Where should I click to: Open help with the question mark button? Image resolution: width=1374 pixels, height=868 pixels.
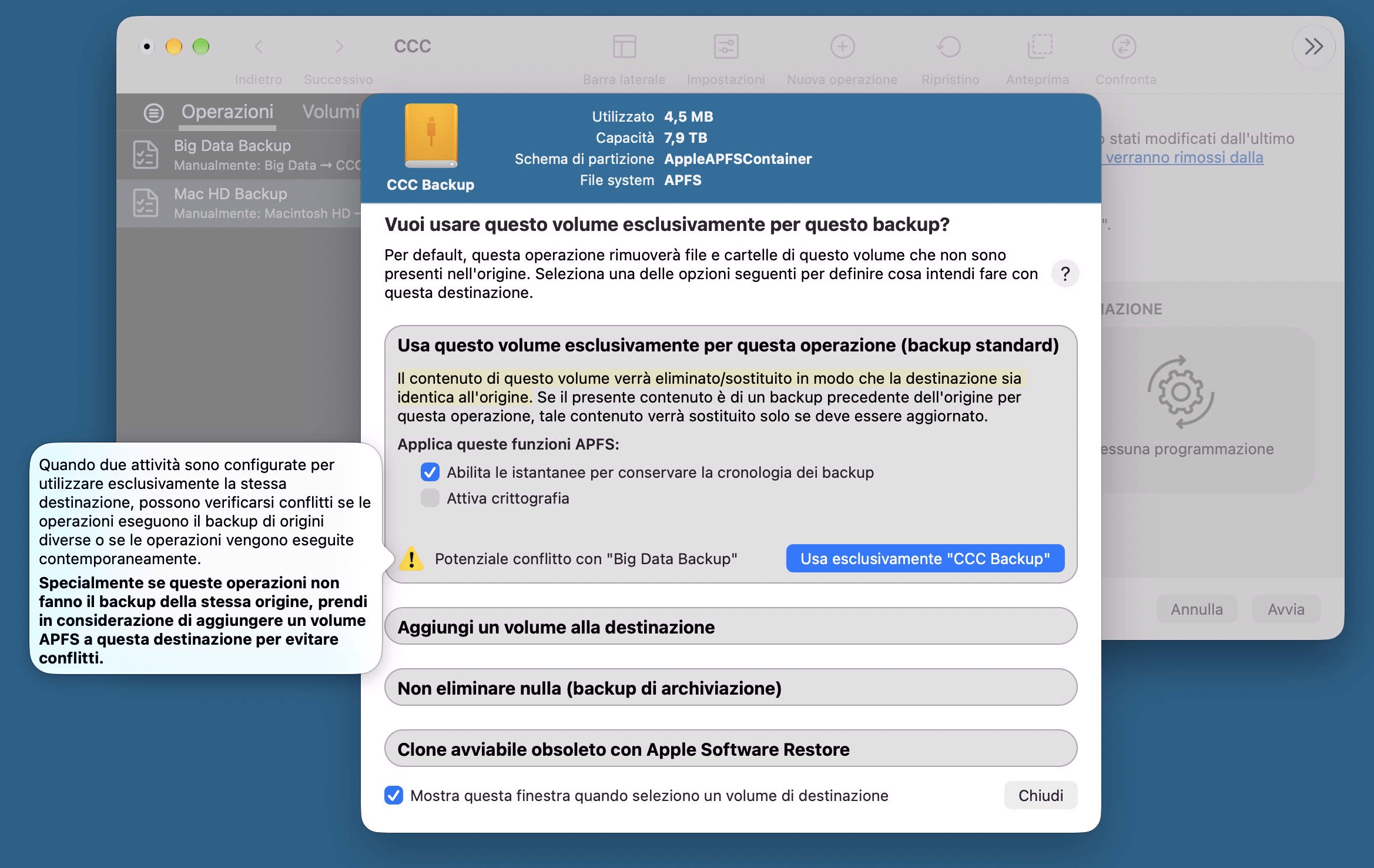pyautogui.click(x=1065, y=274)
